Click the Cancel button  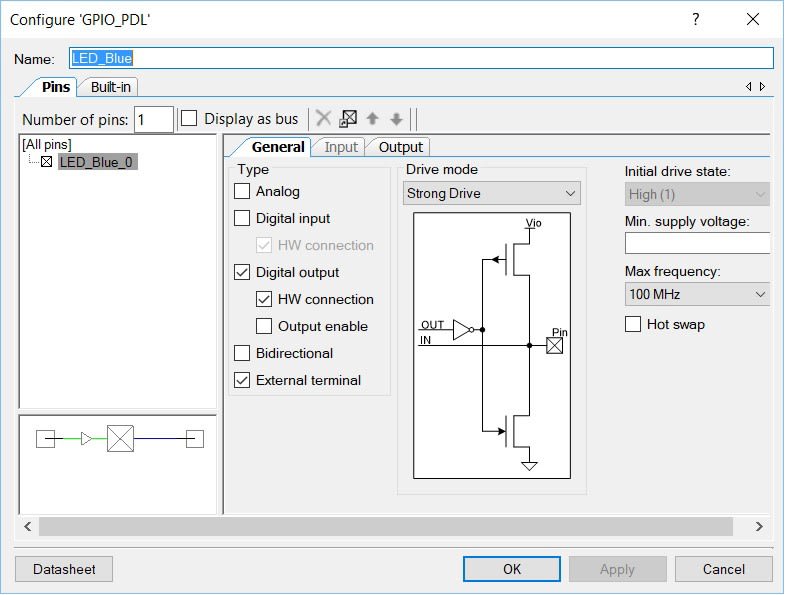pyautogui.click(x=723, y=569)
